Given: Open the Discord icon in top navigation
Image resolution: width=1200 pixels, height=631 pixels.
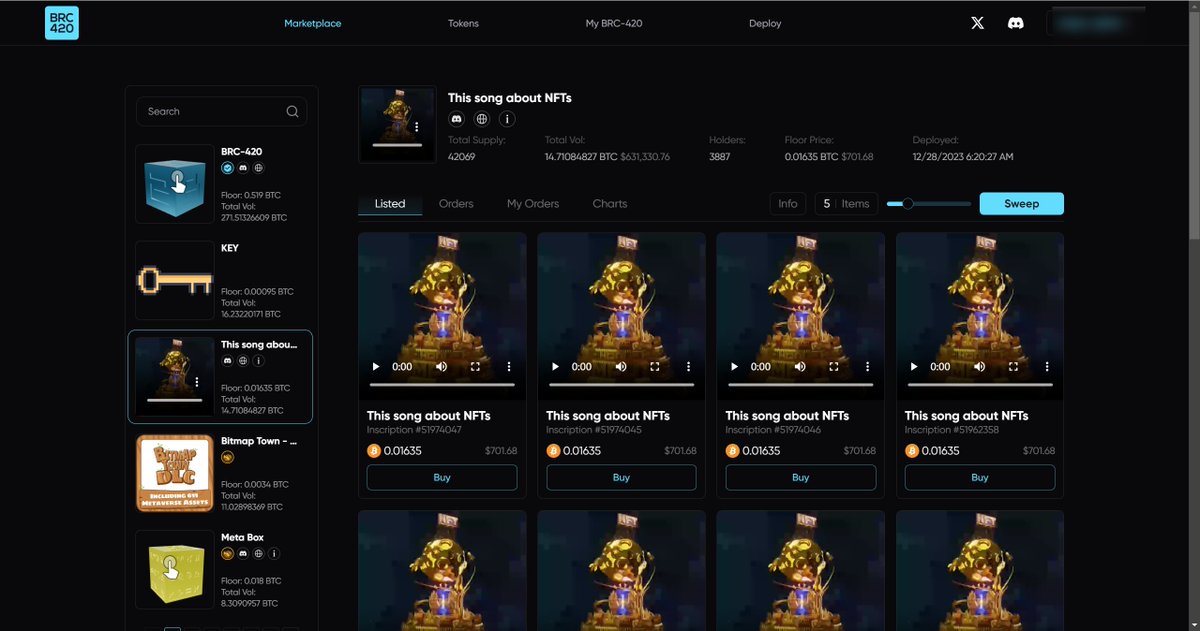Looking at the screenshot, I should (1016, 23).
